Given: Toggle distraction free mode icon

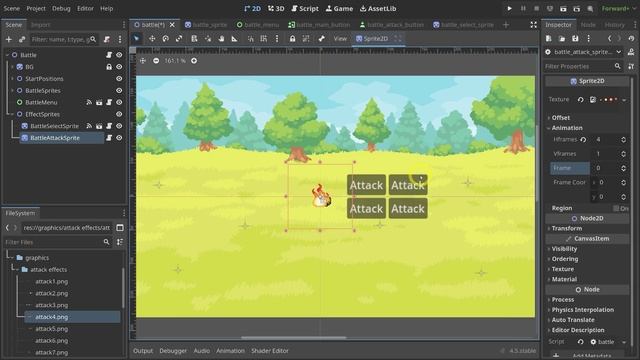Looking at the screenshot, I should point(533,25).
